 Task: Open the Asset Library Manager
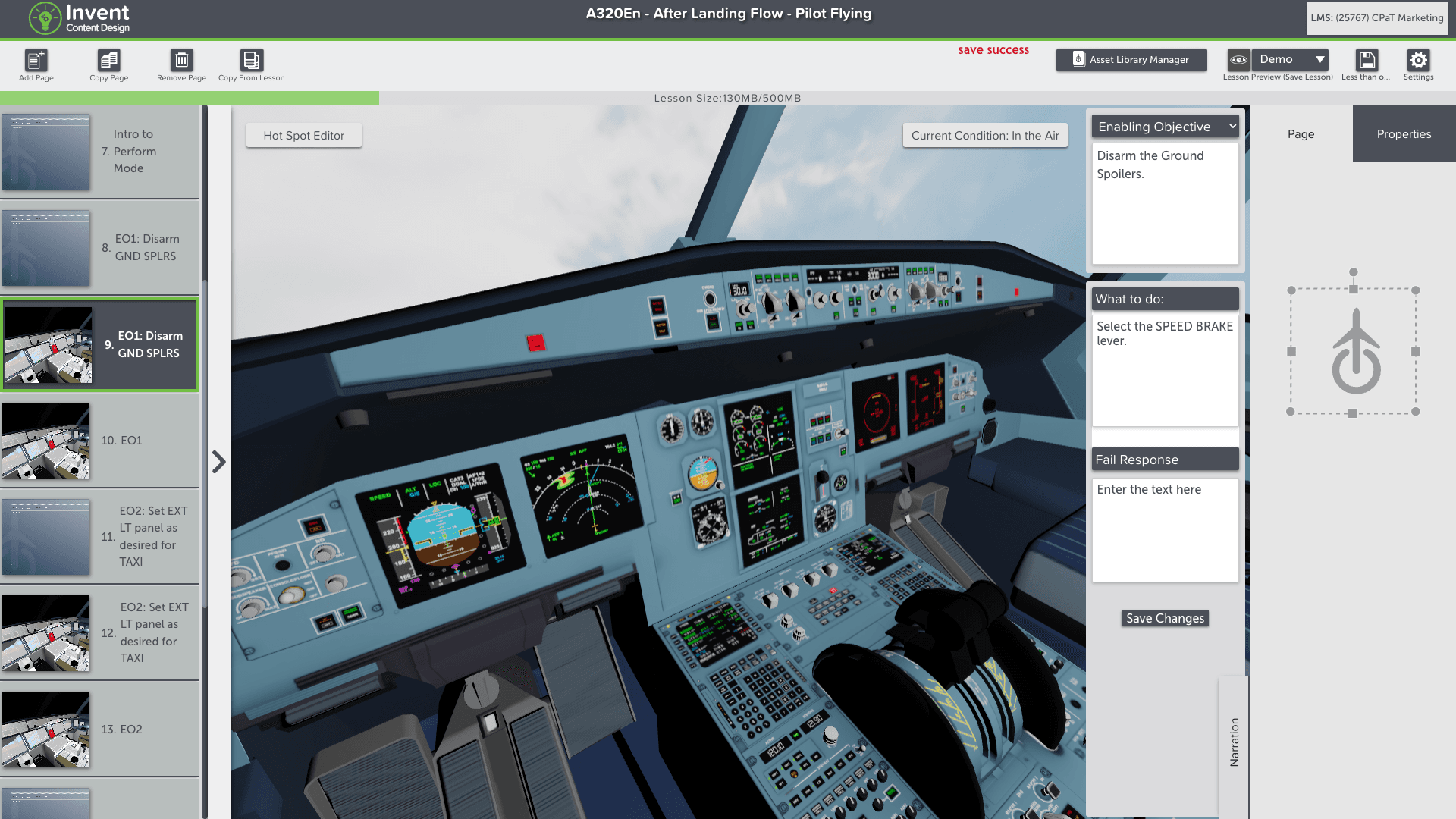pyautogui.click(x=1131, y=60)
